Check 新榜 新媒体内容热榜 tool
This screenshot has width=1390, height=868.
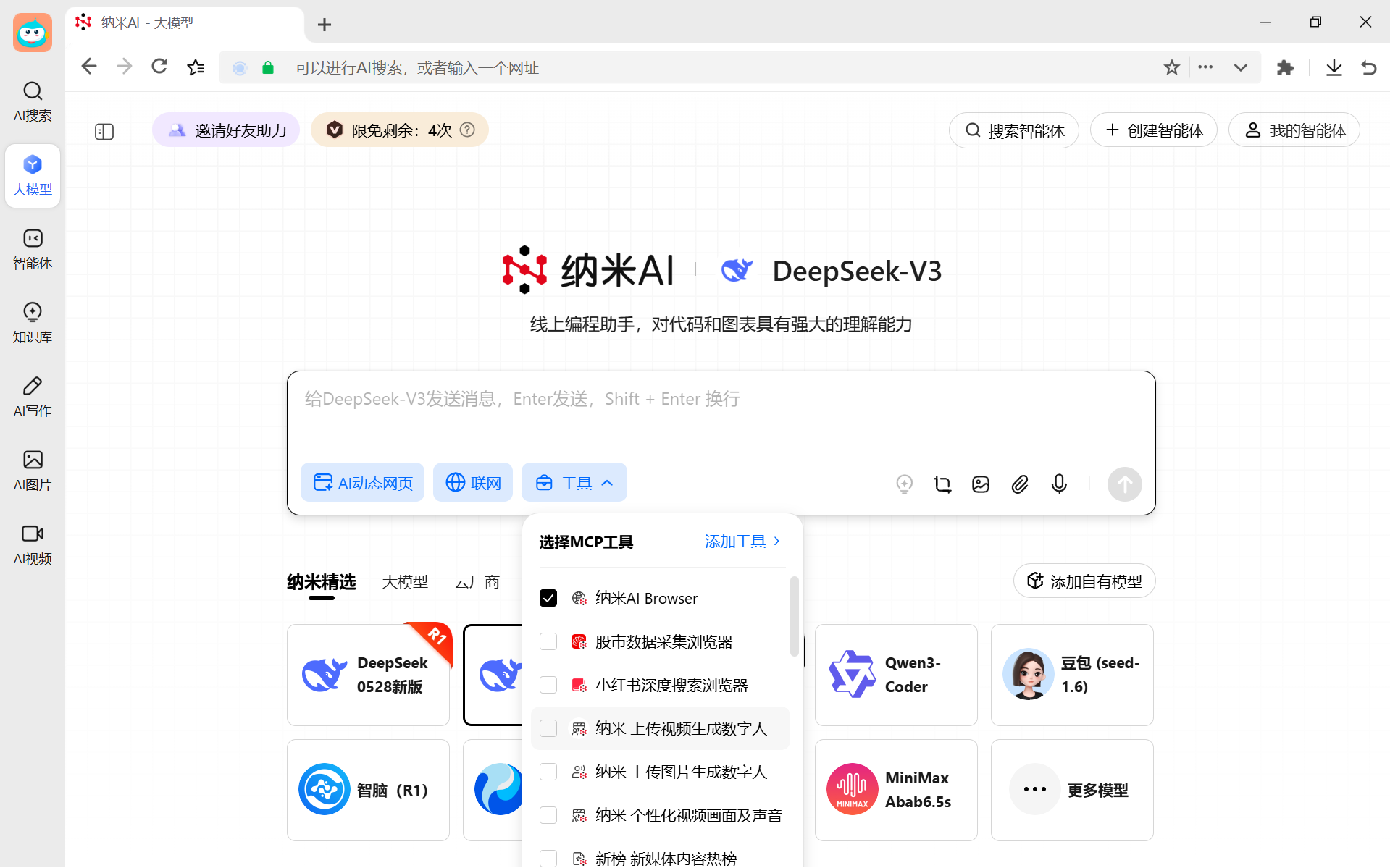(x=548, y=859)
